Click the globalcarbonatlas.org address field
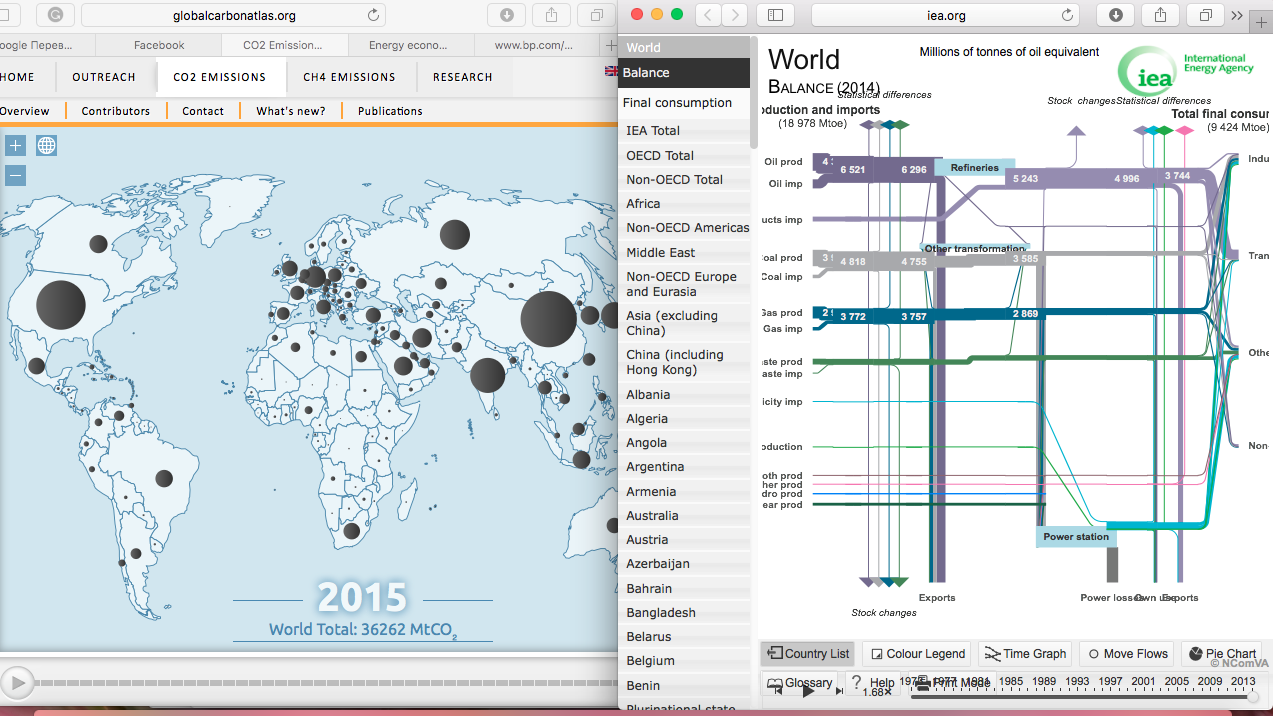 coord(234,15)
